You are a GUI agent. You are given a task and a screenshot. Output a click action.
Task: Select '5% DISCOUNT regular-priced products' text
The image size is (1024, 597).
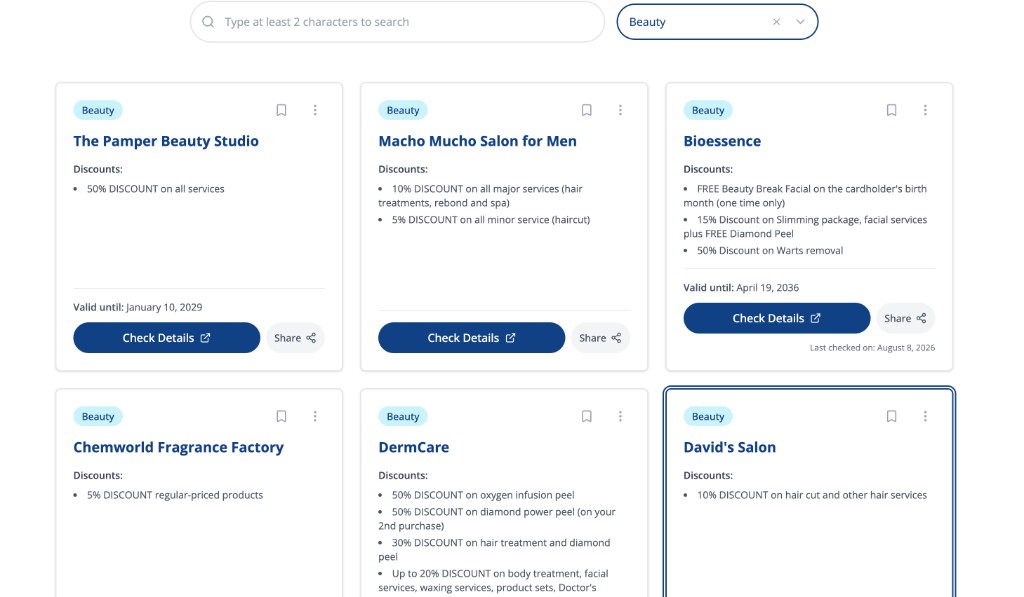(175, 495)
